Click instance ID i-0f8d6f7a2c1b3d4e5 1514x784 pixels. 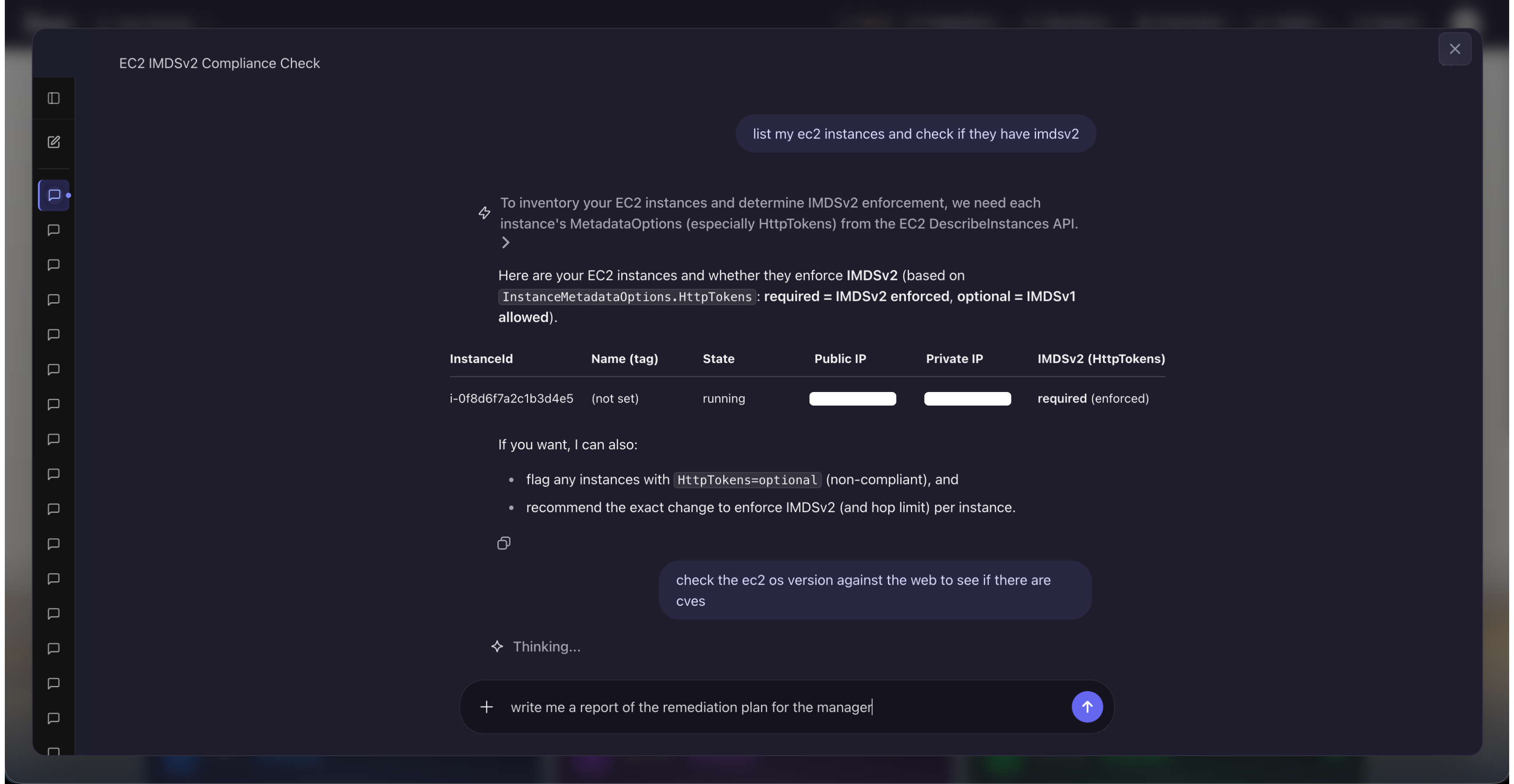[511, 399]
